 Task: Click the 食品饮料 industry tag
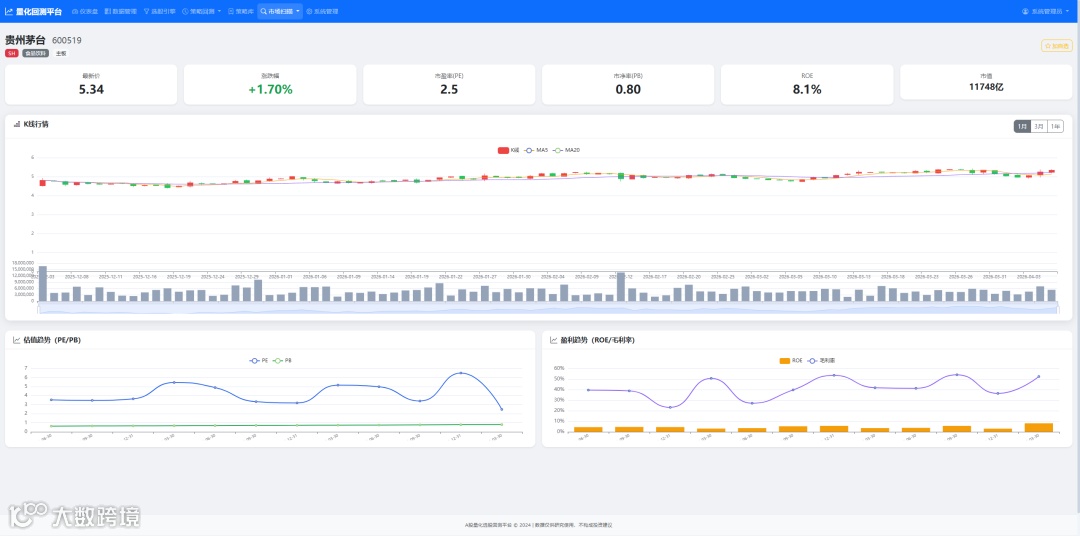35,53
